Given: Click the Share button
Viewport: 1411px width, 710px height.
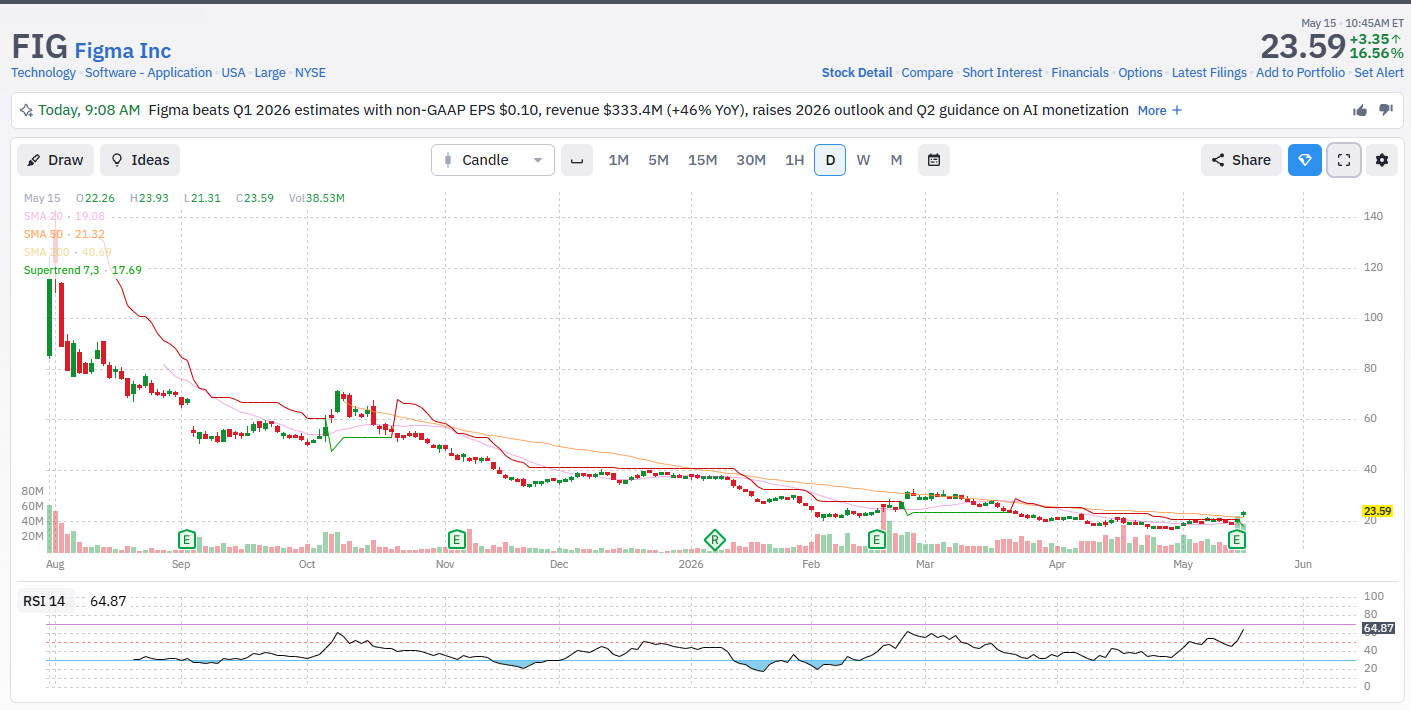Looking at the screenshot, I should pos(1241,160).
